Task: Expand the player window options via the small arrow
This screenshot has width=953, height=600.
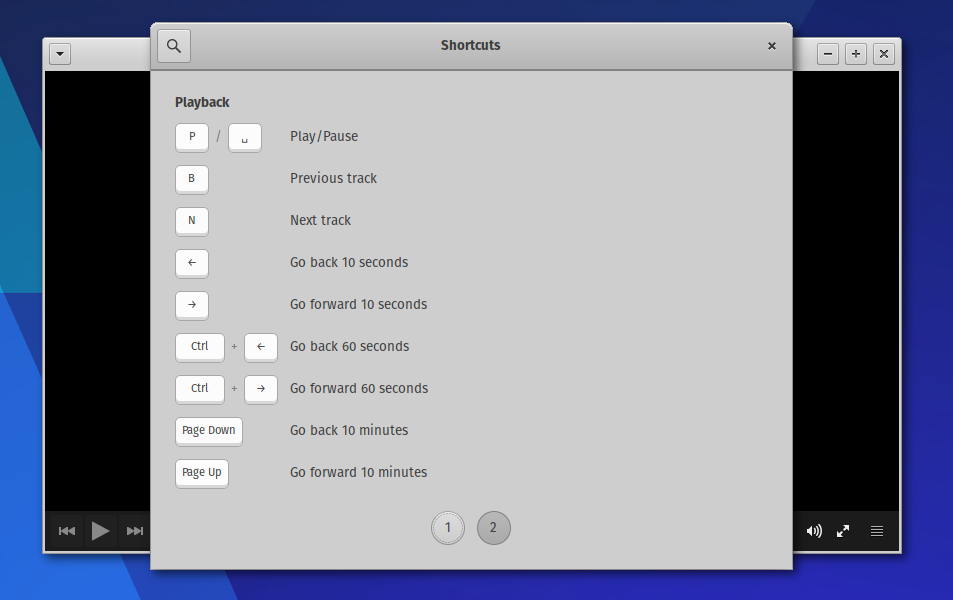Action: click(x=59, y=54)
